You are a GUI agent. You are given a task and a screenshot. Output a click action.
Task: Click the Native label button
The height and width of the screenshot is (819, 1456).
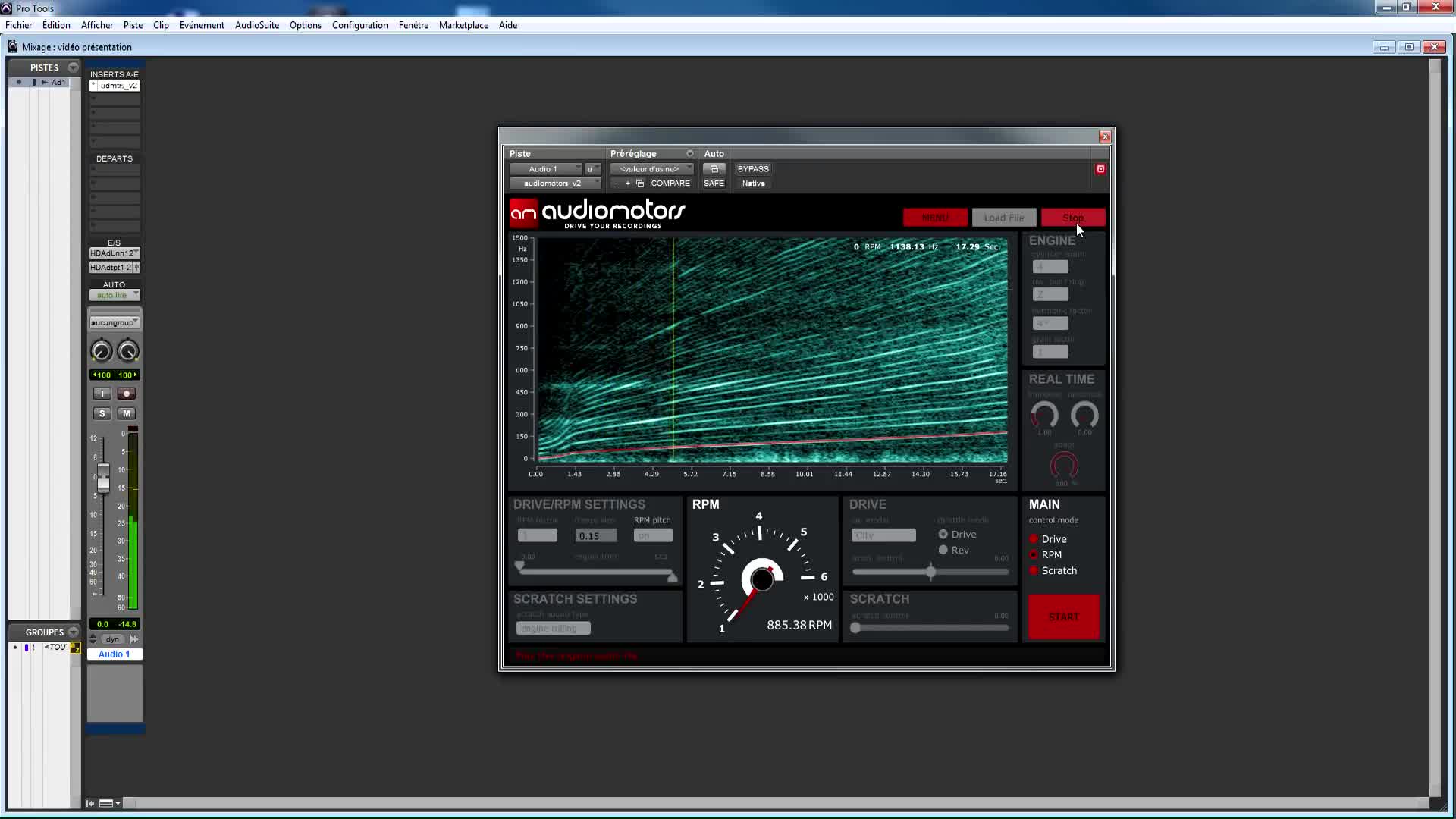coord(753,184)
